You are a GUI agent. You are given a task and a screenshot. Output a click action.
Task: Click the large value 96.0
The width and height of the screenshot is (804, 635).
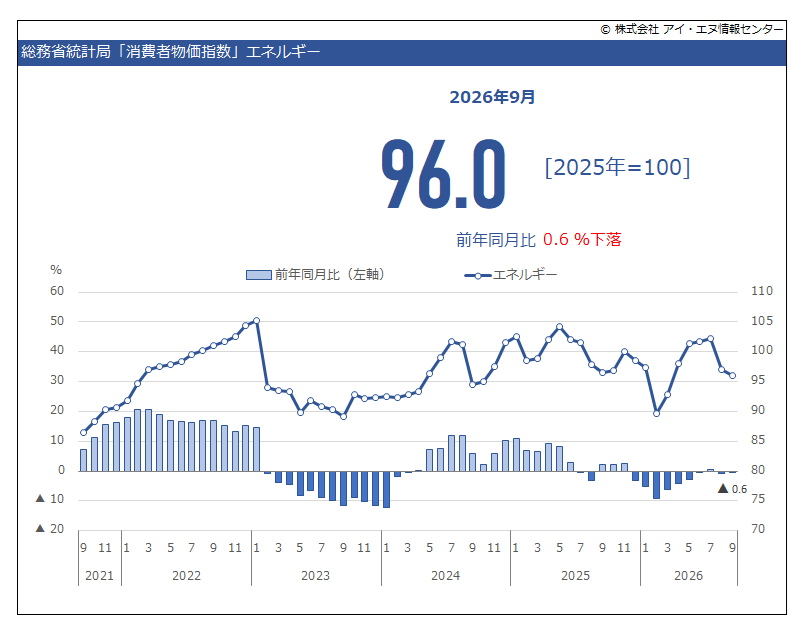tap(444, 174)
